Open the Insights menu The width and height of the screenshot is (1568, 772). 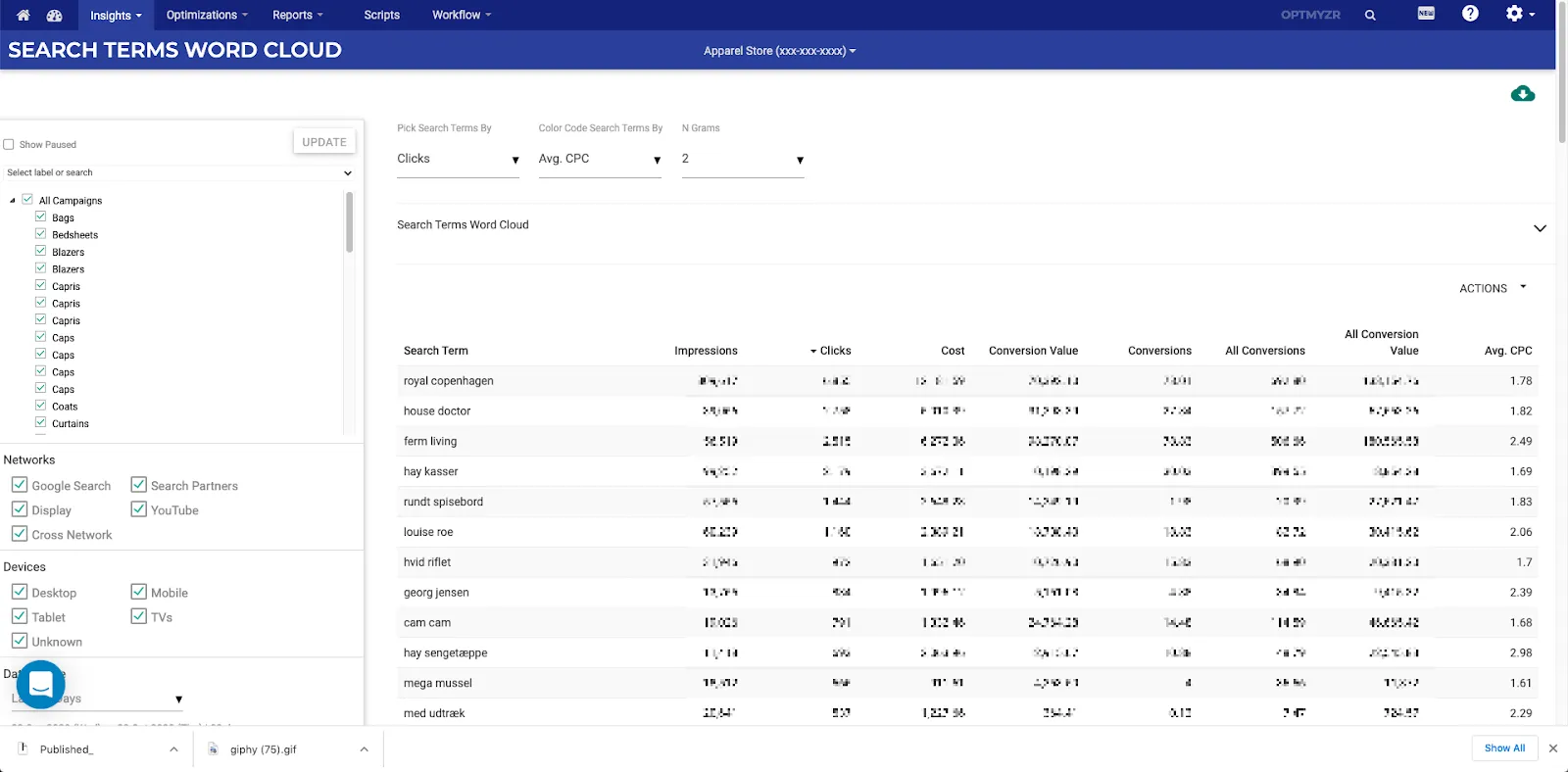tap(116, 15)
